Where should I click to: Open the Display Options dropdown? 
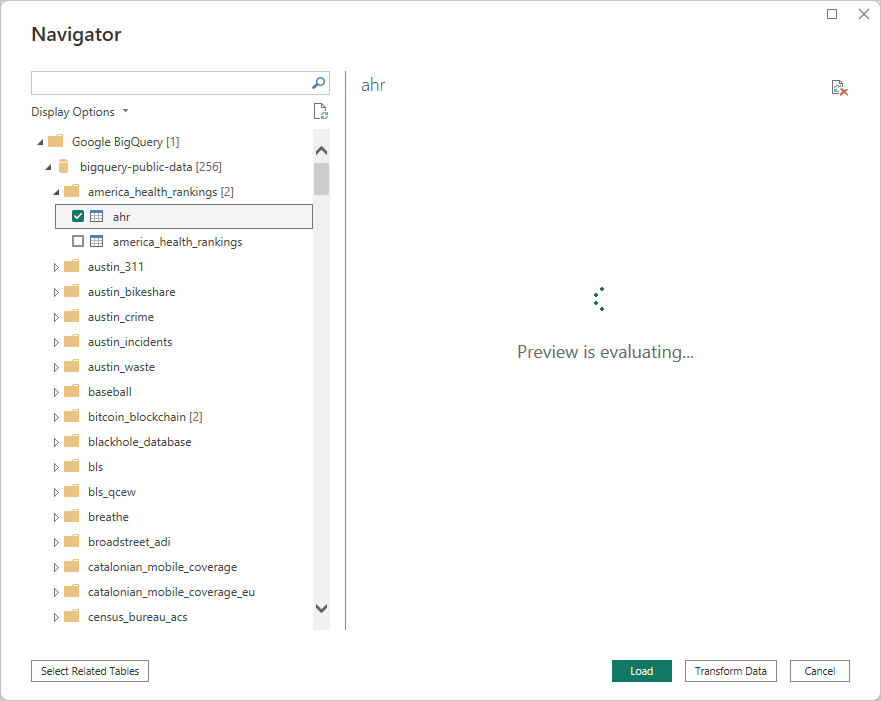tap(80, 112)
